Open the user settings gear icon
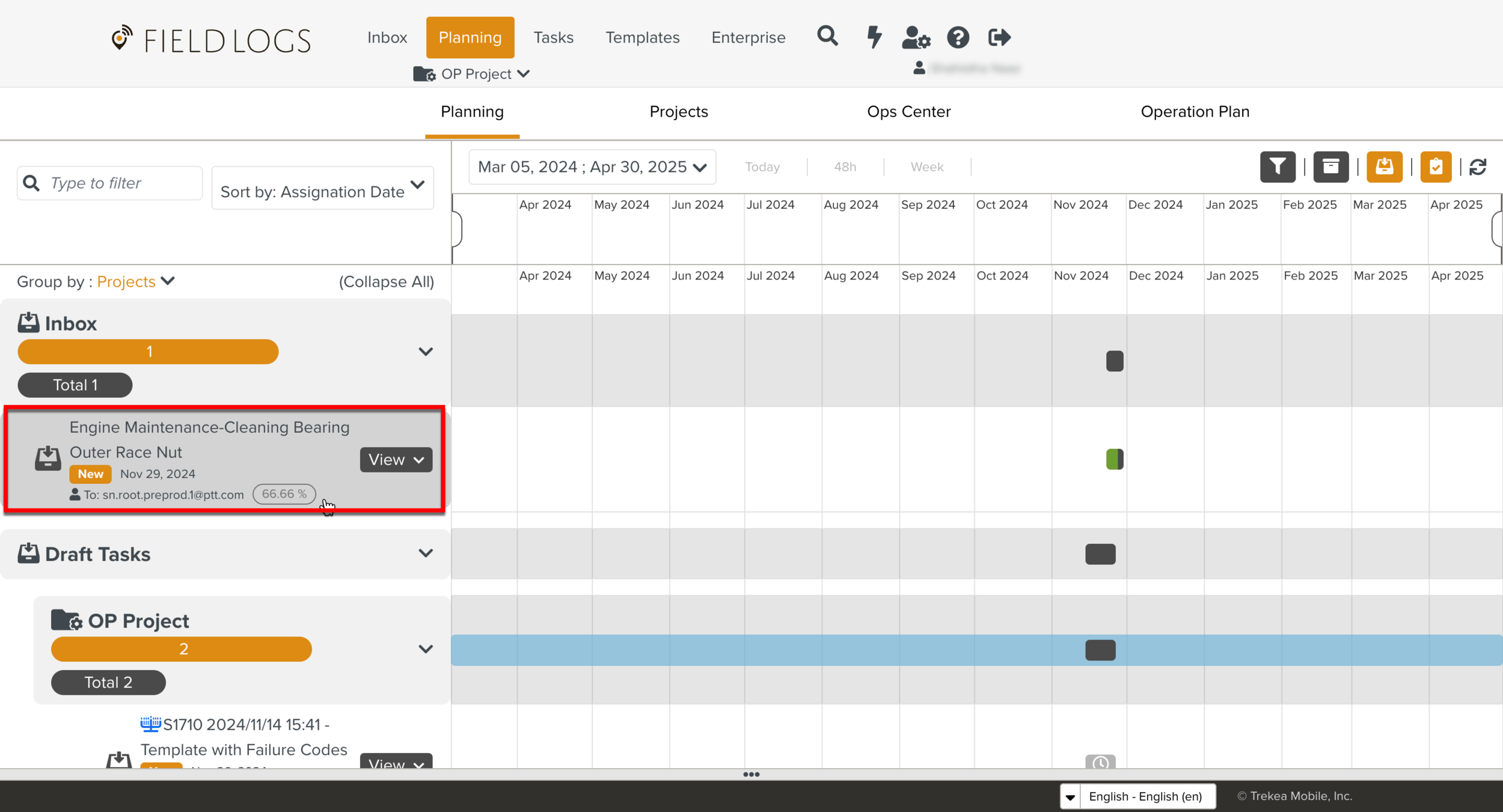This screenshot has height=812, width=1503. [916, 37]
